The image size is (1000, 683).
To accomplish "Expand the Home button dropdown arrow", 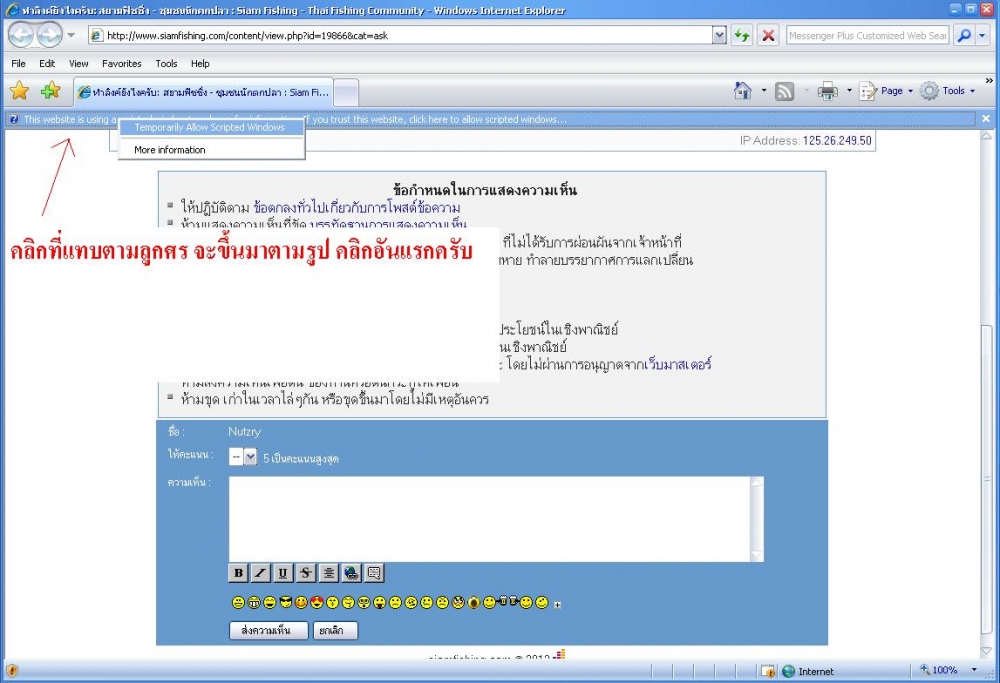I will [763, 91].
